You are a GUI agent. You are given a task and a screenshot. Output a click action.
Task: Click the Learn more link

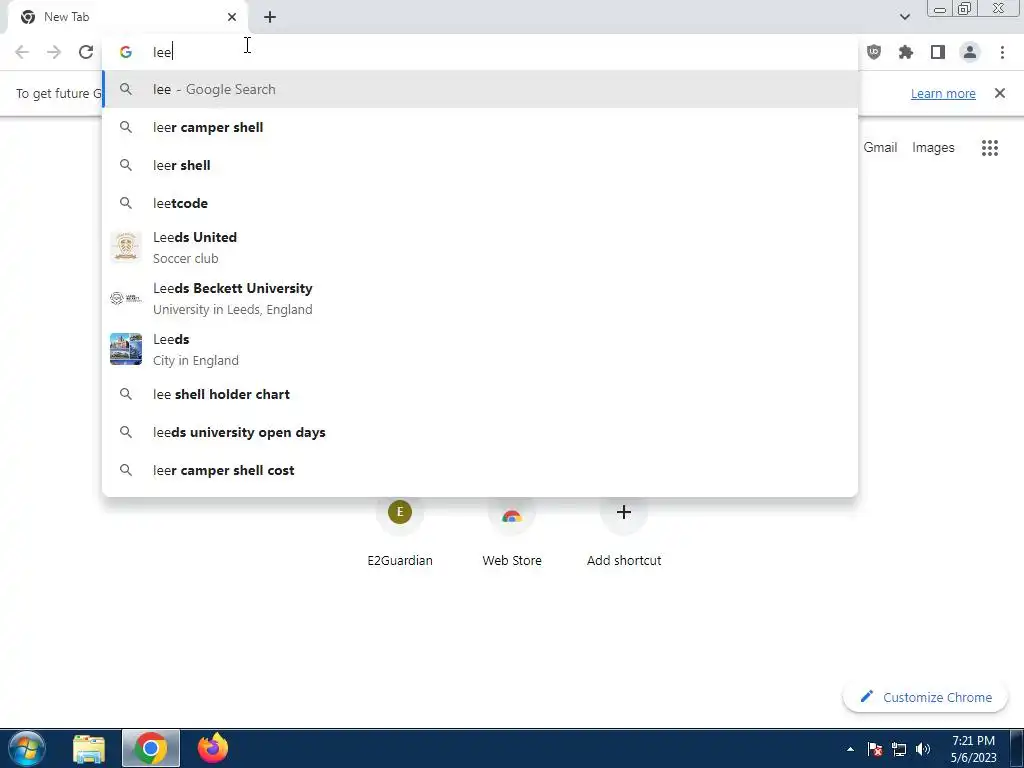[x=943, y=93]
